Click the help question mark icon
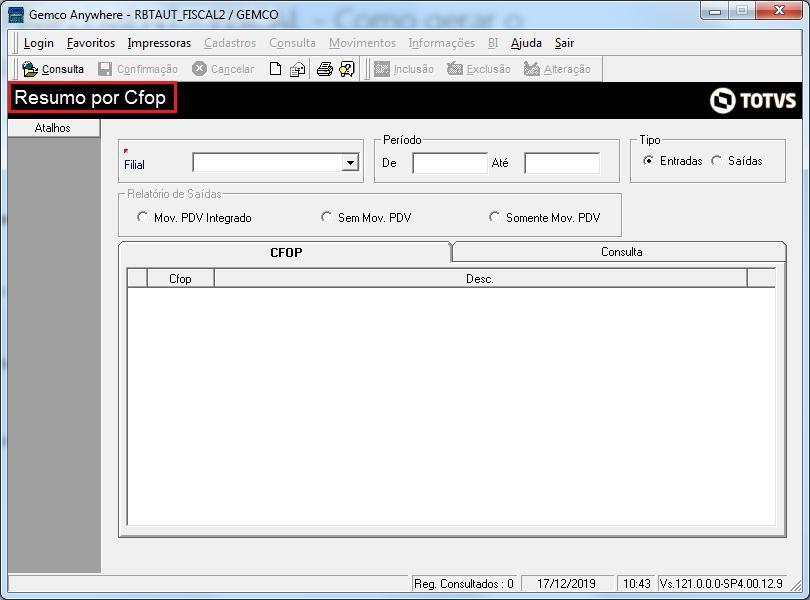This screenshot has width=810, height=600. click(347, 69)
